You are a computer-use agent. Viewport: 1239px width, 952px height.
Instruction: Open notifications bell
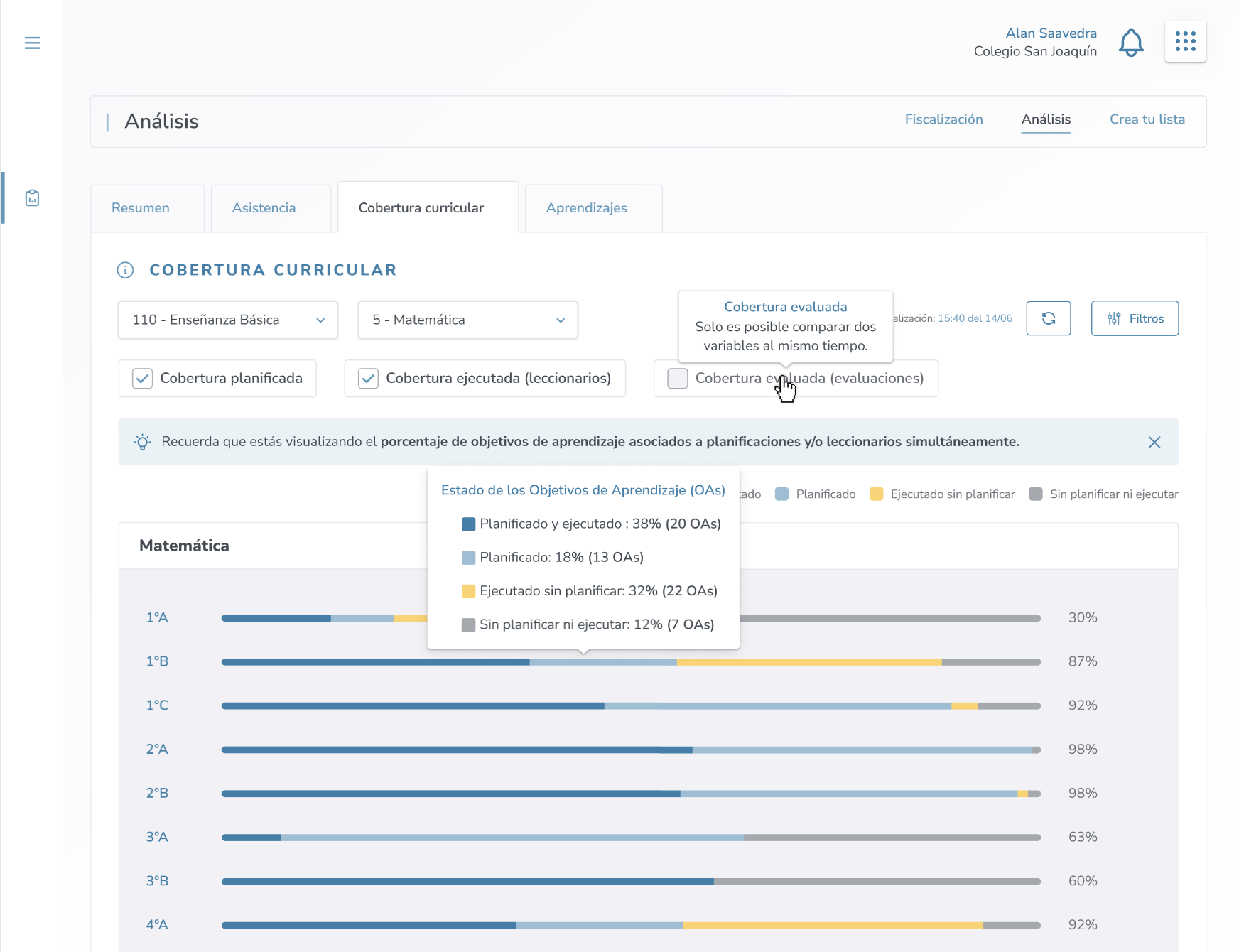(x=1130, y=43)
